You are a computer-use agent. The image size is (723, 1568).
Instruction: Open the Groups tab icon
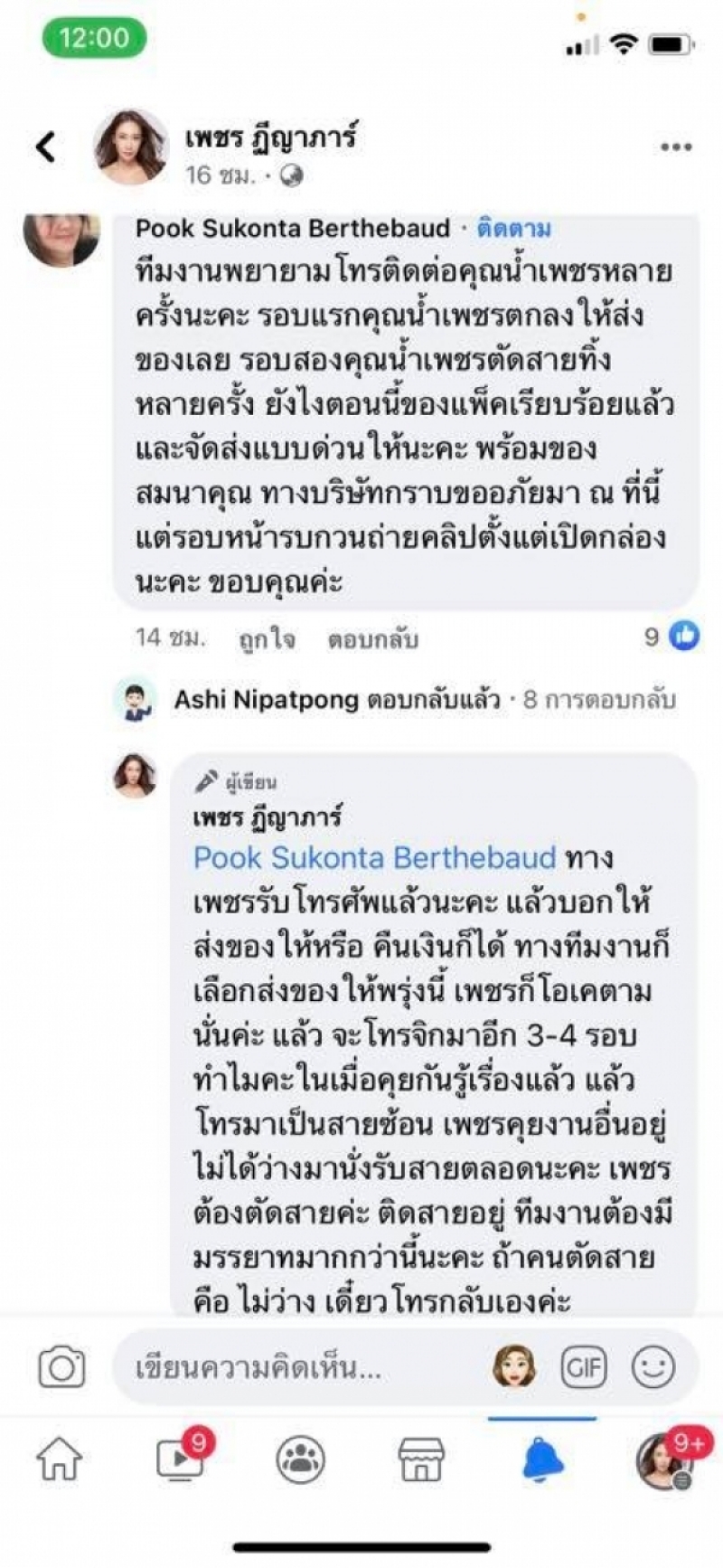point(301,1459)
